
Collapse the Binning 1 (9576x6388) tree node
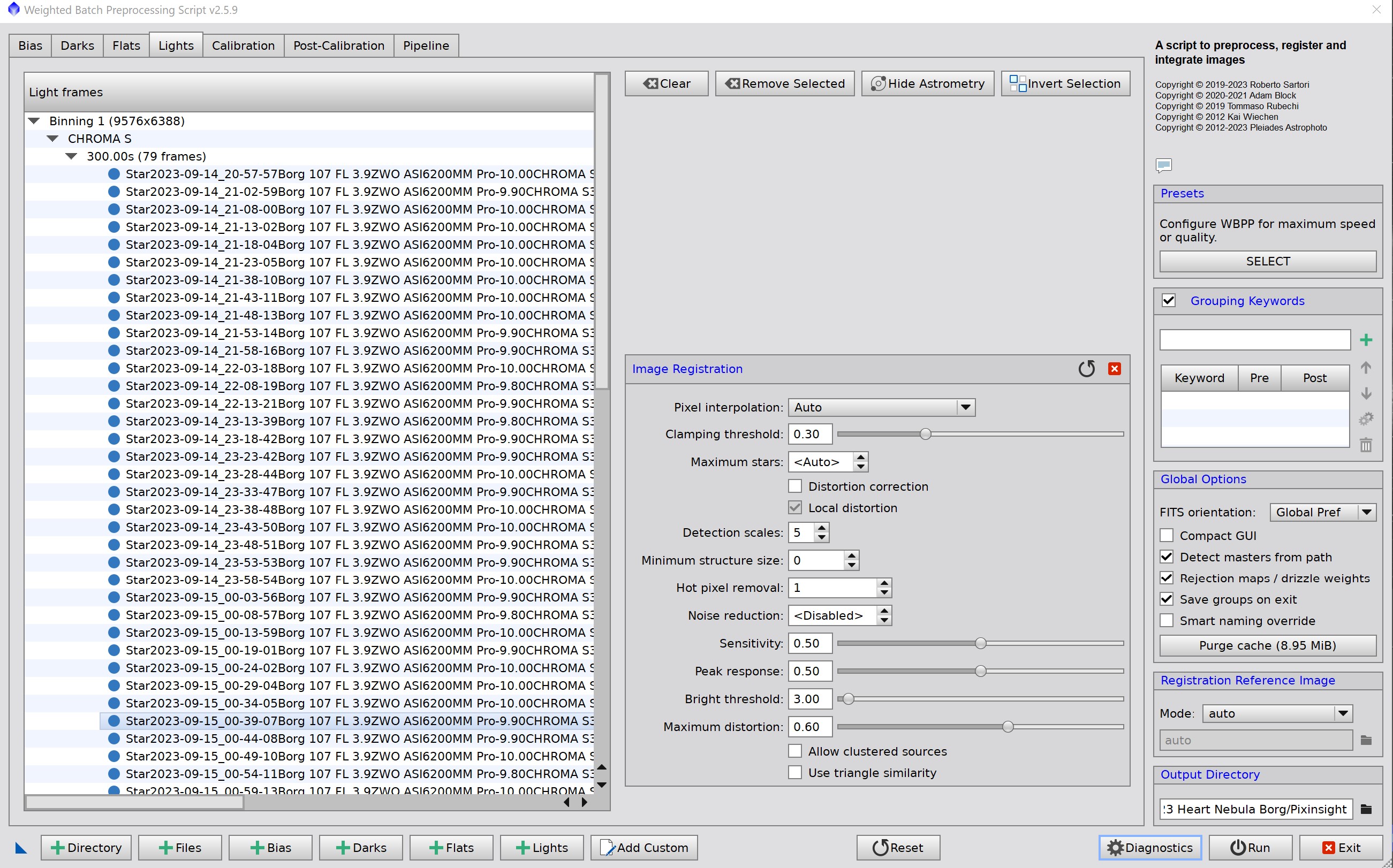tap(34, 120)
